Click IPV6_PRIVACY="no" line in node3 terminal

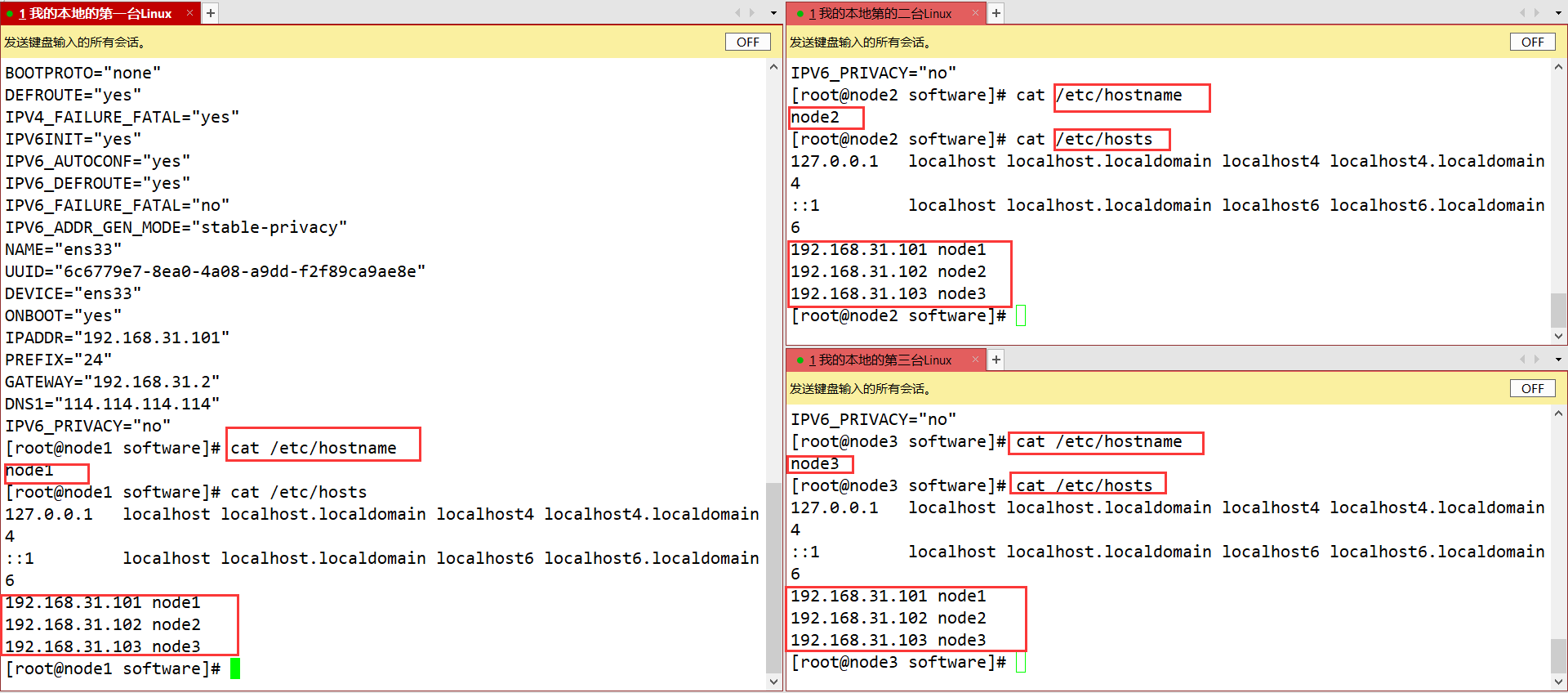coord(874,419)
